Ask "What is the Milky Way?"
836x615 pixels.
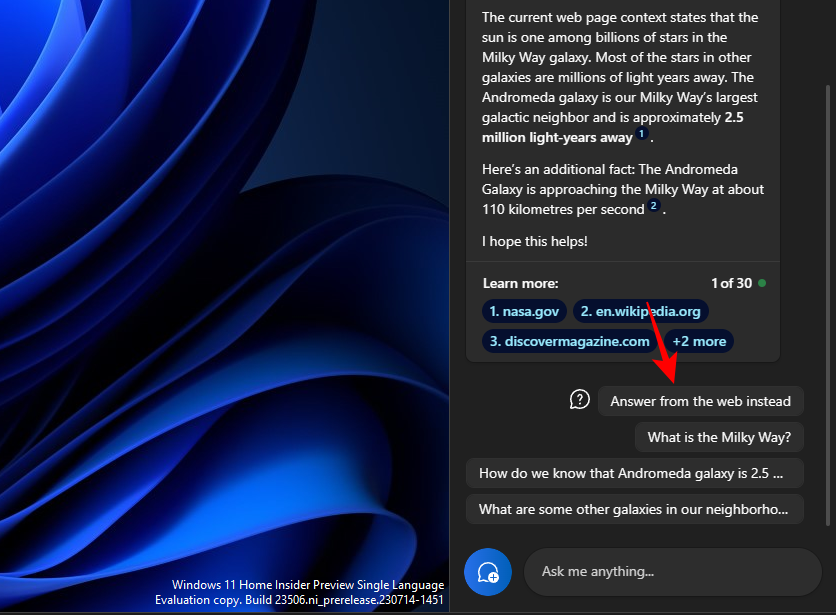[x=719, y=437]
